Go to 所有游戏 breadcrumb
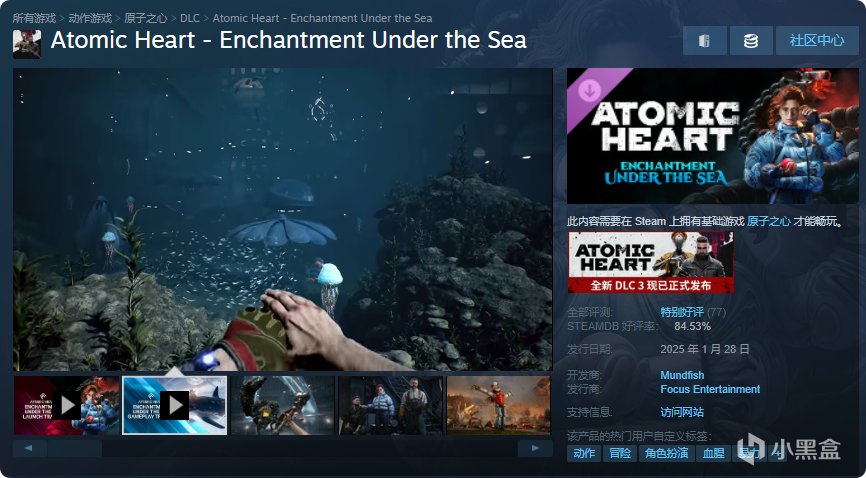Screen dimensions: 866x478 (34, 18)
